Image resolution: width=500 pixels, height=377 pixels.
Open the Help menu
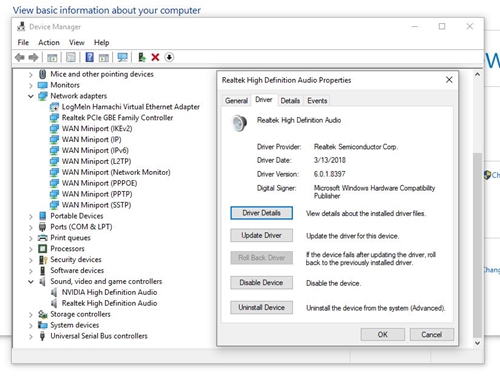tap(101, 43)
